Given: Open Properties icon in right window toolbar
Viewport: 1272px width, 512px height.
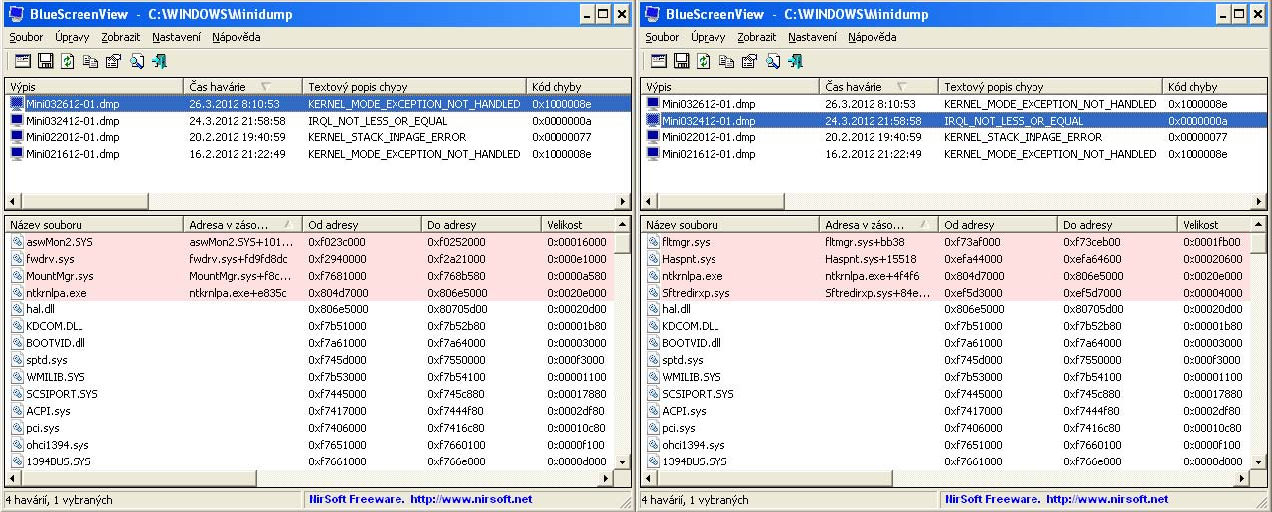Looking at the screenshot, I should click(749, 61).
